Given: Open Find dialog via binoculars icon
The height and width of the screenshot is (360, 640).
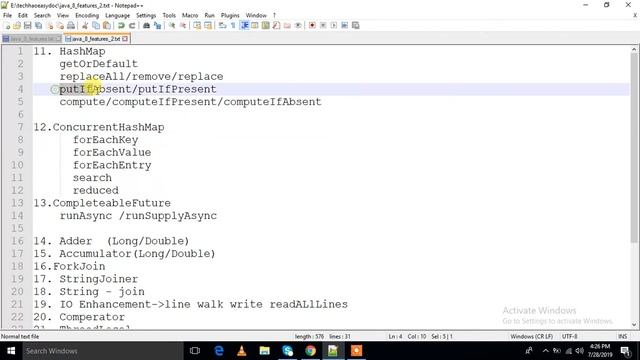Looking at the screenshot, I should [146, 25].
